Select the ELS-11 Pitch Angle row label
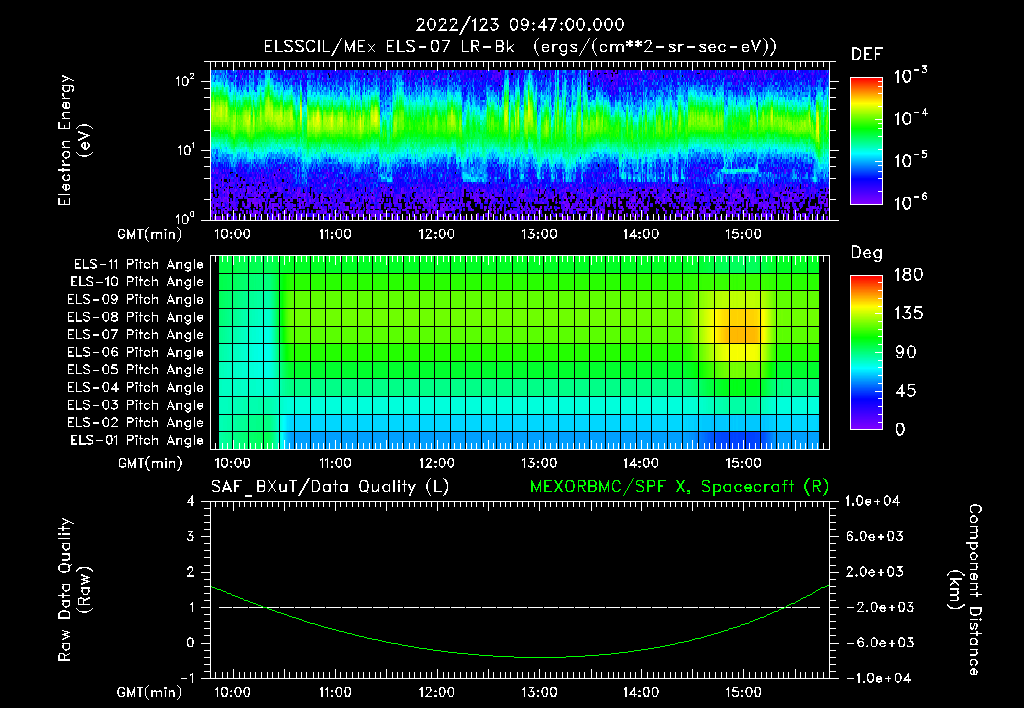Viewport: 1024px width, 708px height. tap(138, 265)
